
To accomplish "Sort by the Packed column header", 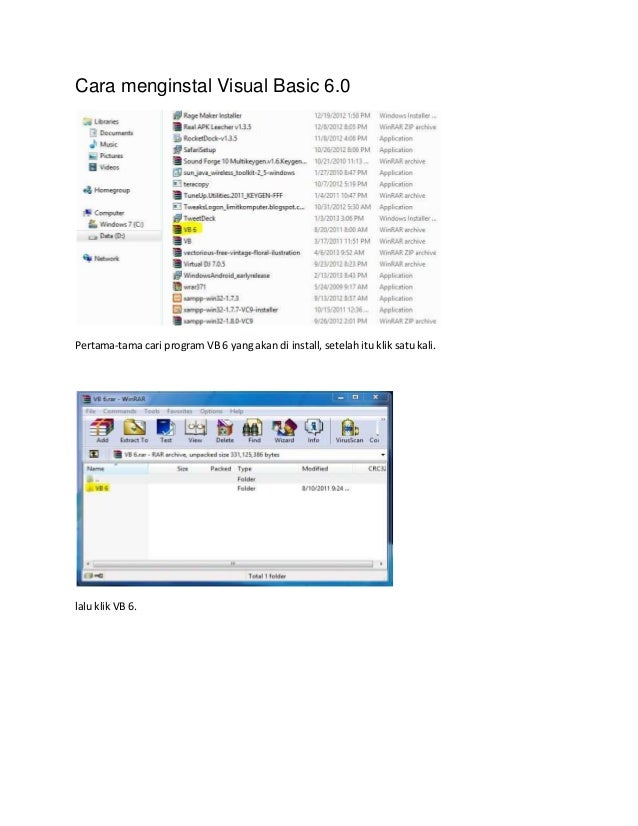I will 220,468.
